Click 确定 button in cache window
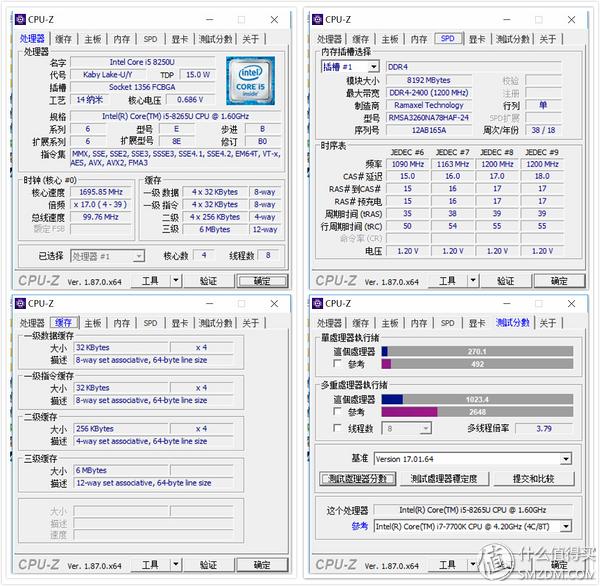Viewport: 600px width, 586px height. [262, 565]
